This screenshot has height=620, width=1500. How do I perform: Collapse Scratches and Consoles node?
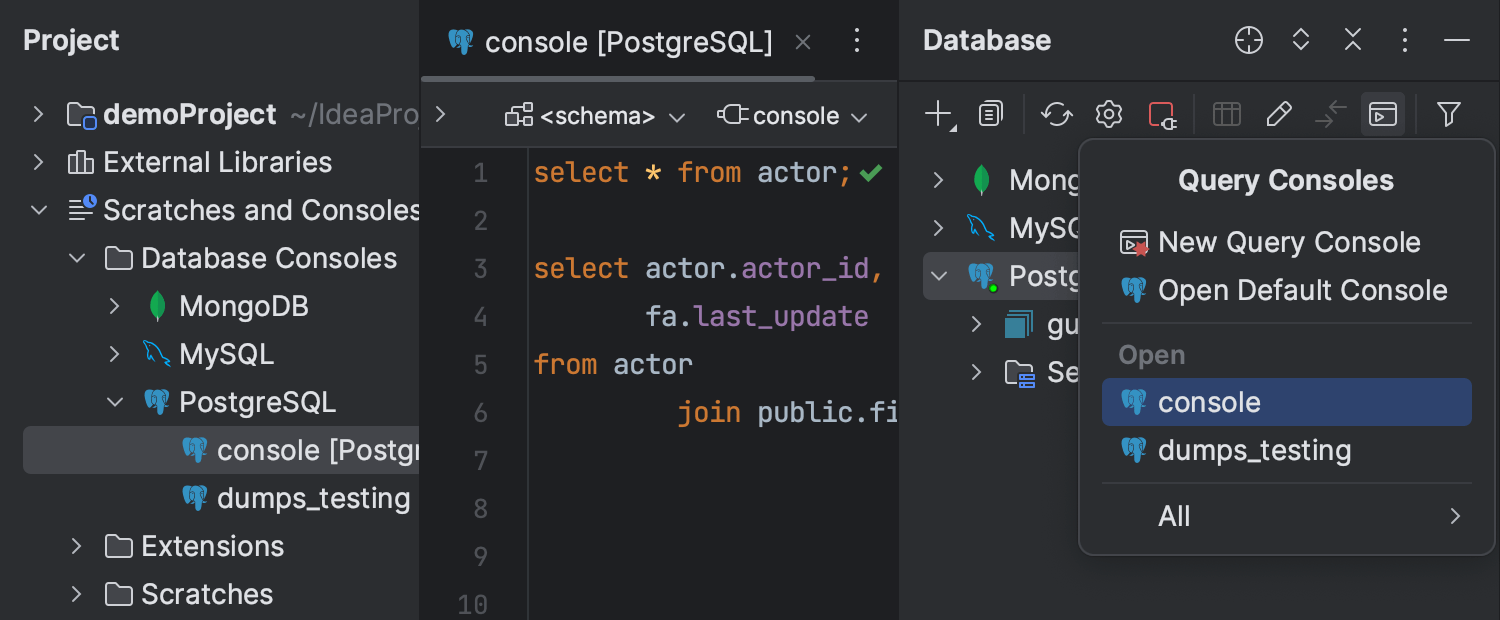(38, 210)
